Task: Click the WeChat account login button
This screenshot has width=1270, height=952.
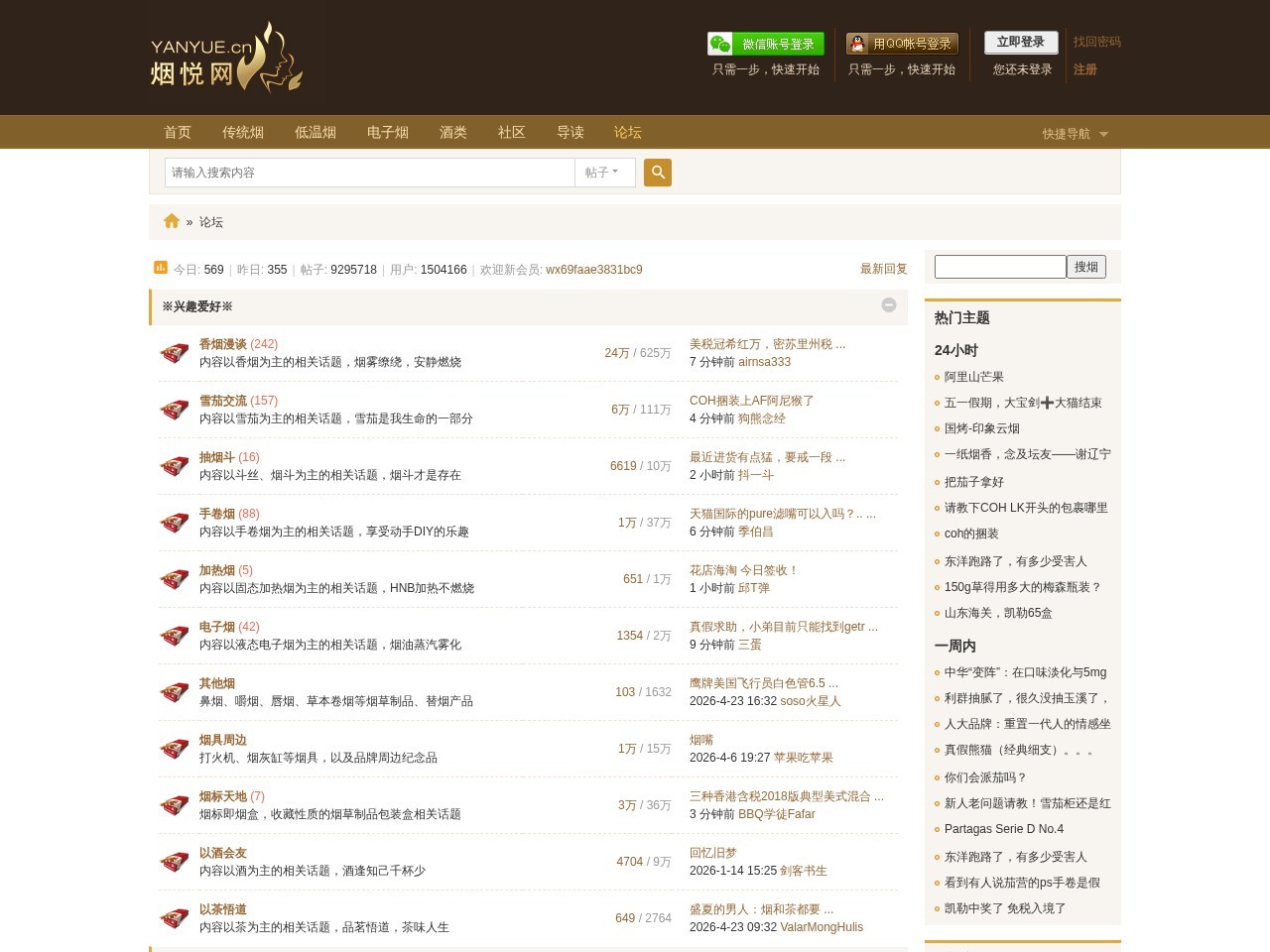Action: (765, 44)
